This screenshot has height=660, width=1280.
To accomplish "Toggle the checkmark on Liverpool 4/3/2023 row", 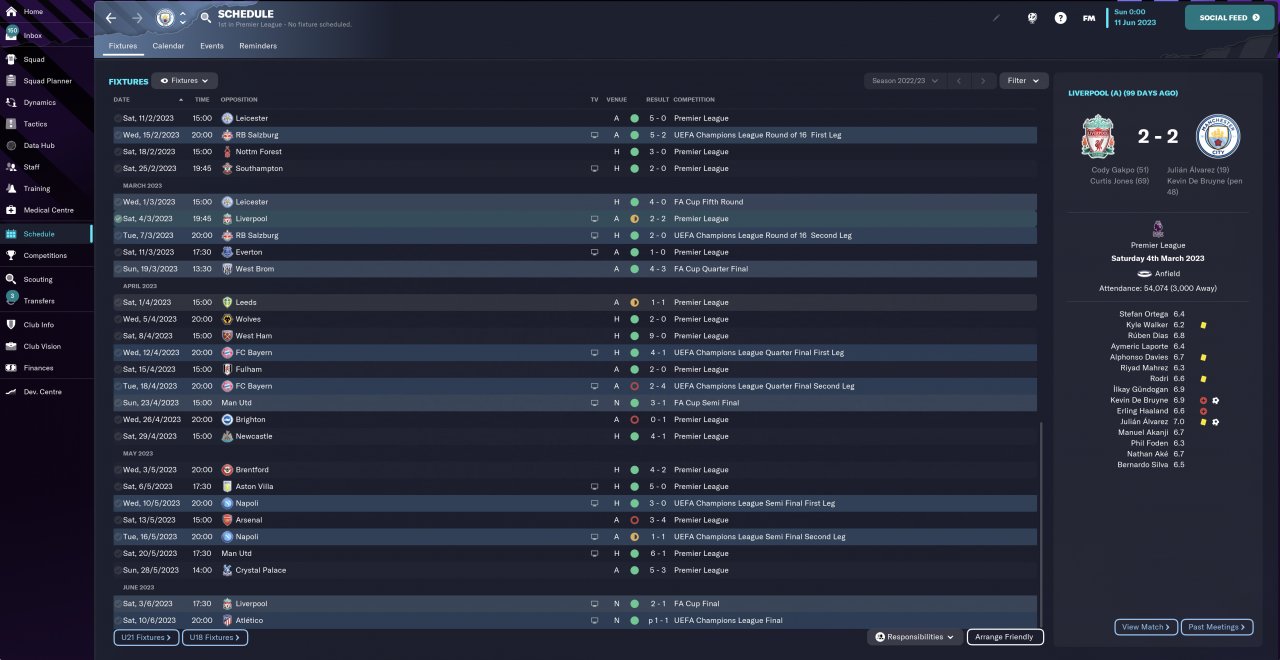I will tap(118, 218).
